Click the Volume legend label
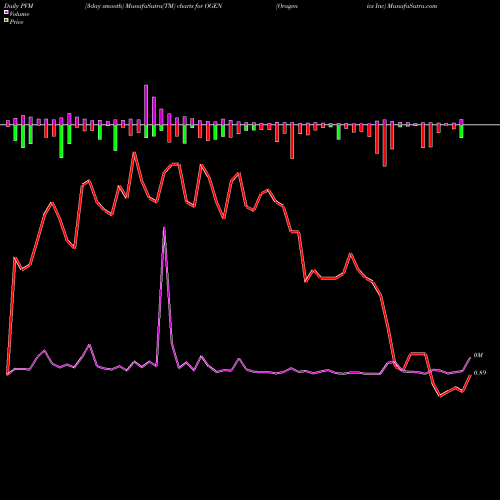Viewport: 500px width, 500px height. pyautogui.click(x=19, y=14)
